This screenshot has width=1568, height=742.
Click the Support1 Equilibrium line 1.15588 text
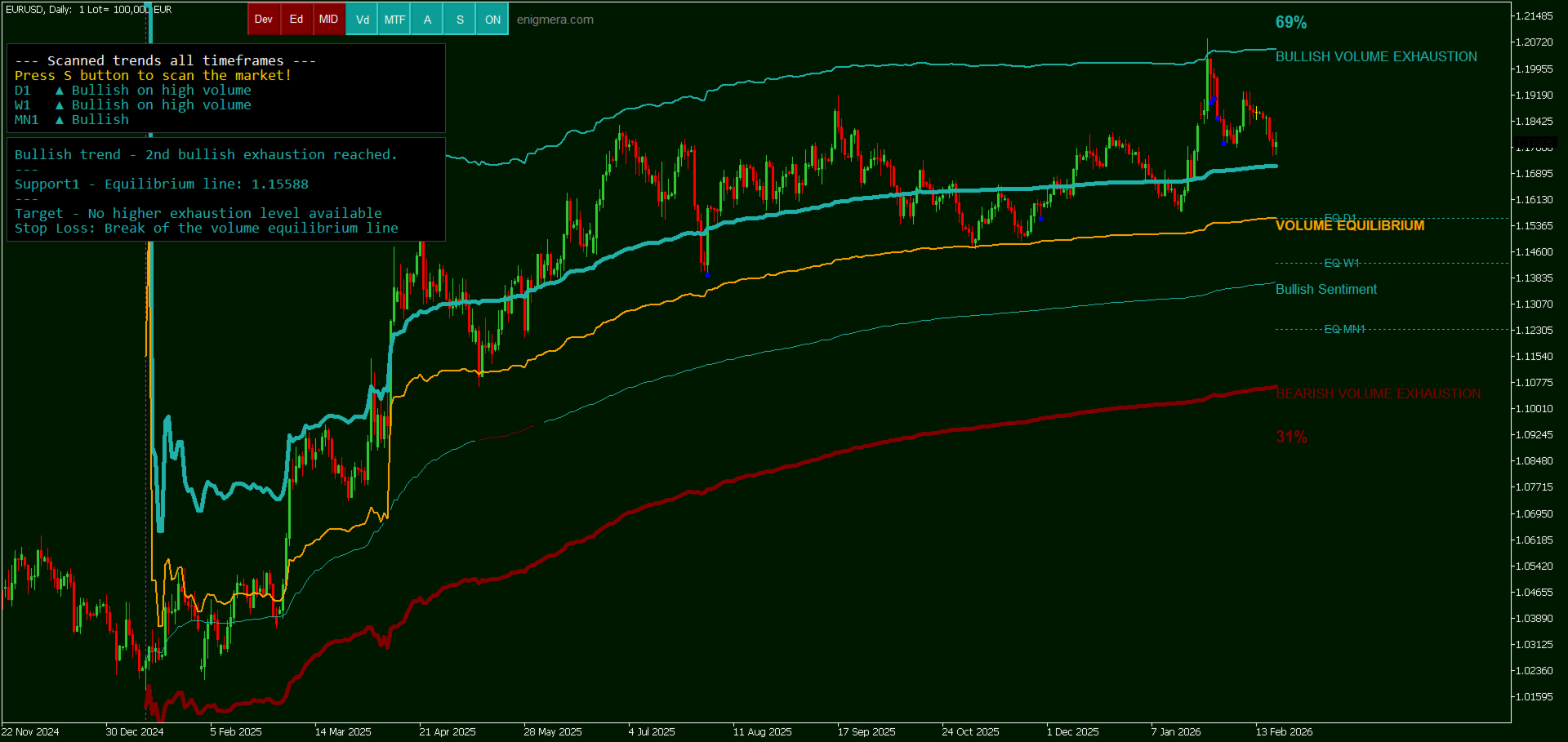click(162, 184)
